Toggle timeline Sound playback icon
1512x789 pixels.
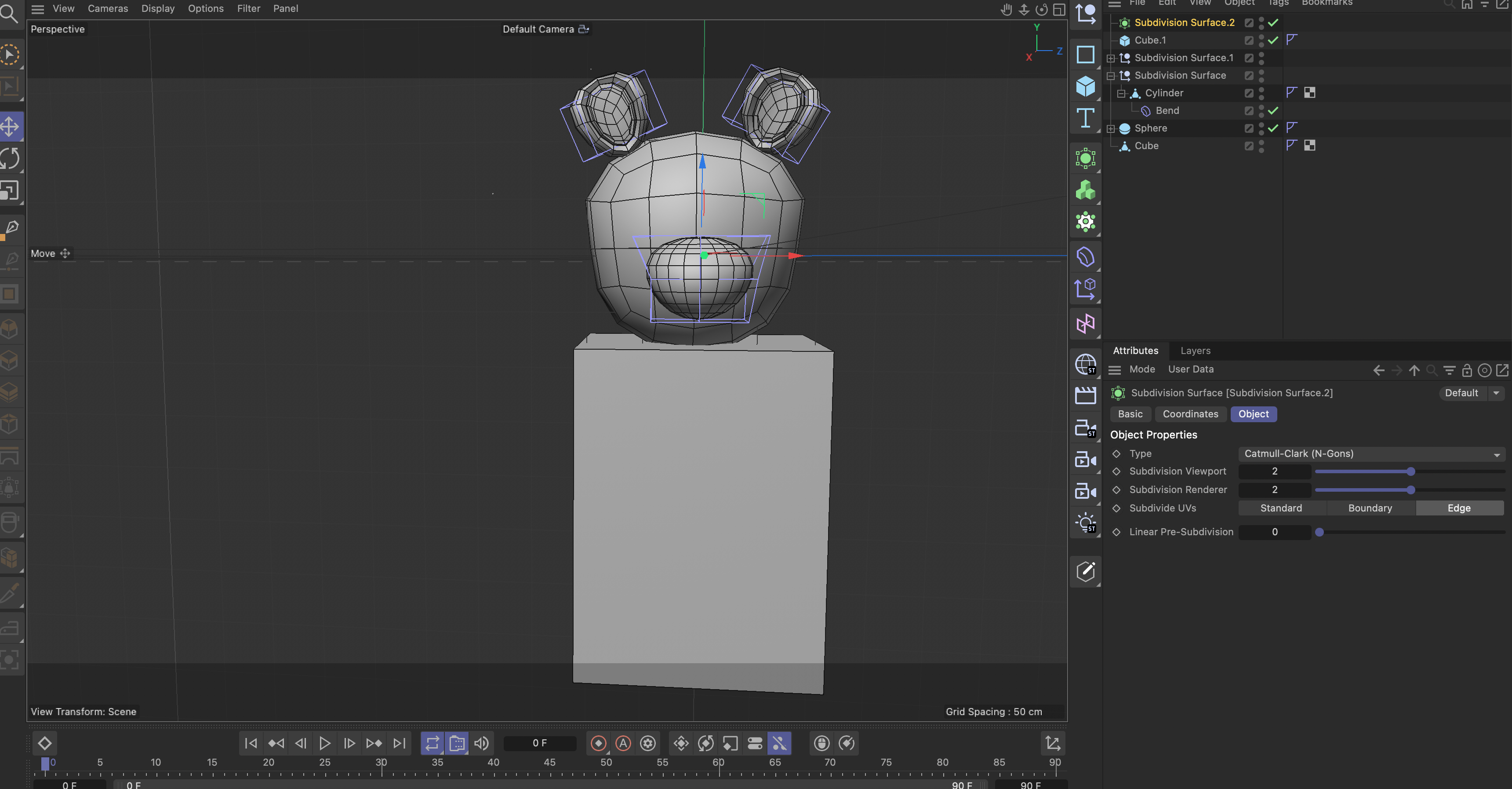click(x=481, y=743)
